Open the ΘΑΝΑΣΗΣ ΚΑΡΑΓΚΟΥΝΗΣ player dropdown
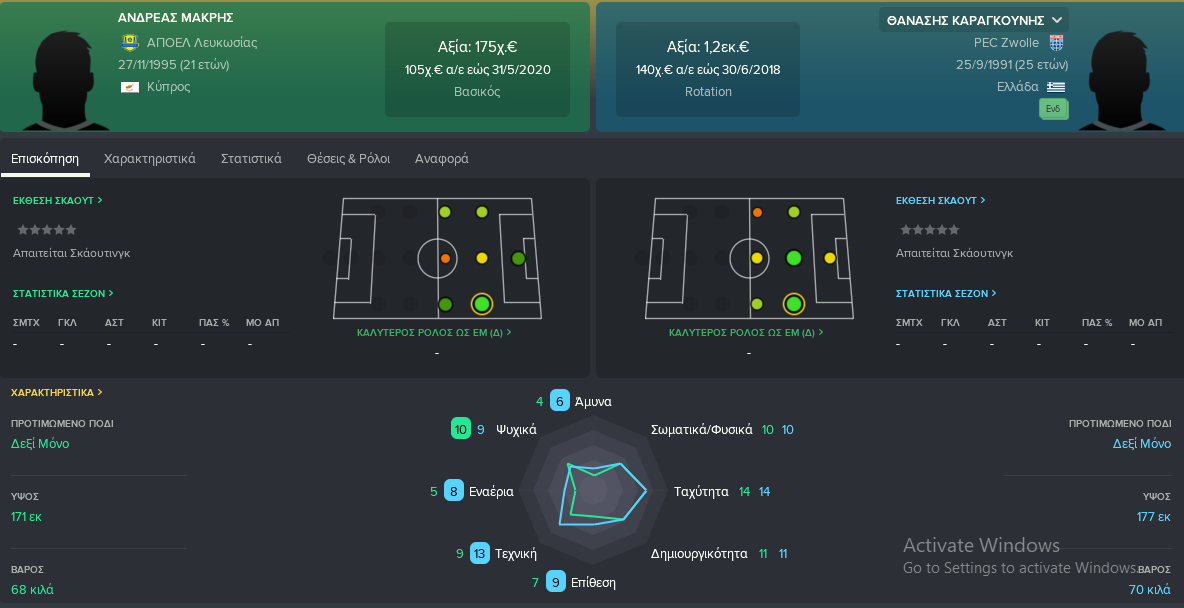The width and height of the screenshot is (1184, 608). click(x=973, y=20)
